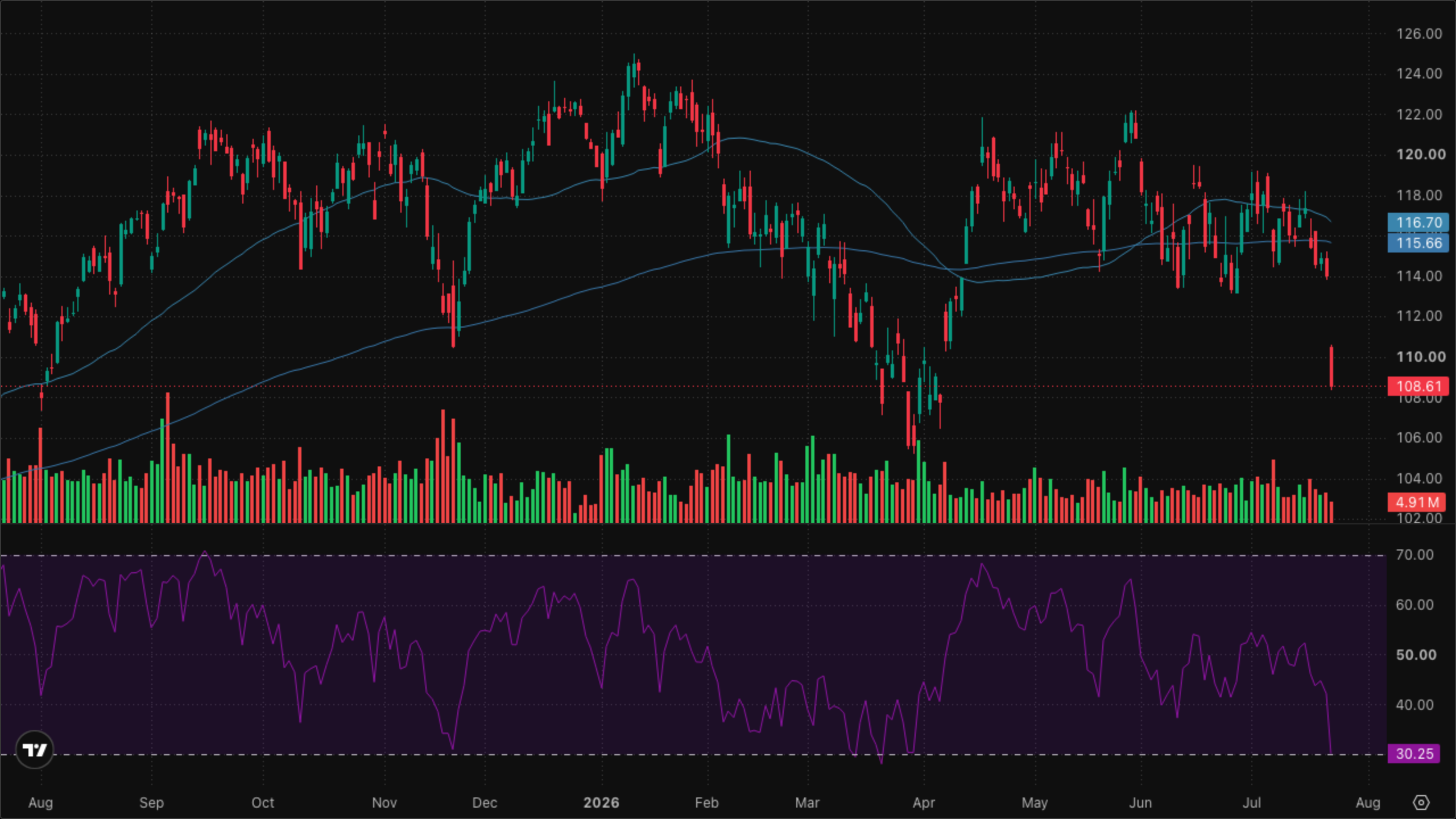This screenshot has height=819, width=1456.
Task: Select the 115.66 moving average label
Action: (x=1418, y=243)
